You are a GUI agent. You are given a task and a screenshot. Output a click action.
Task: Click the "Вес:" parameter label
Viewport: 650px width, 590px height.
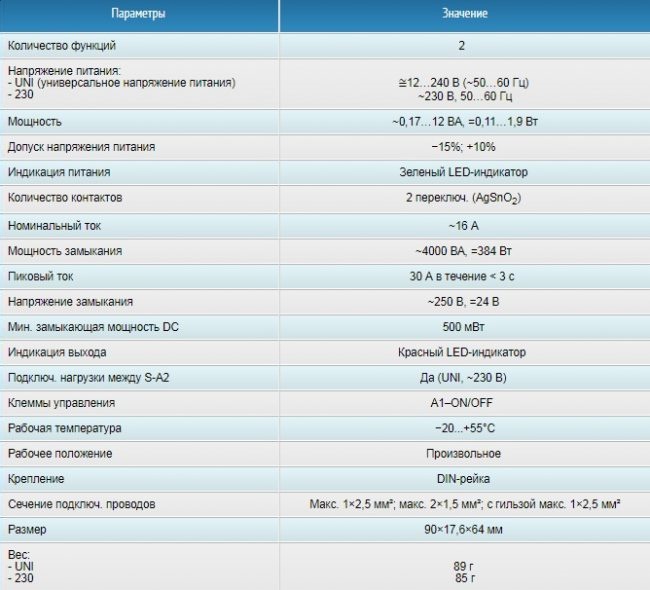[20, 553]
